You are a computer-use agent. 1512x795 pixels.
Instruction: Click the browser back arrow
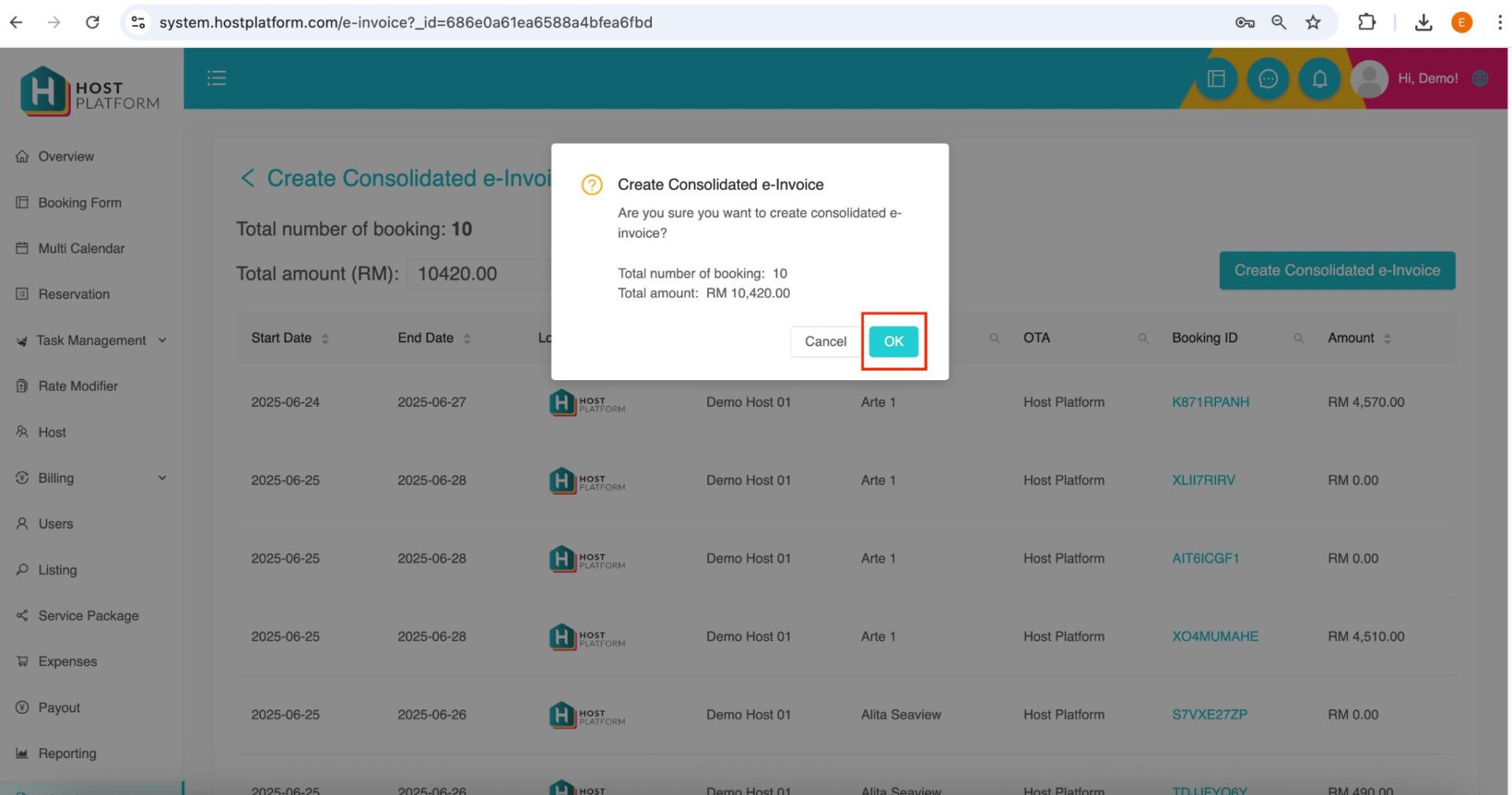click(x=16, y=22)
